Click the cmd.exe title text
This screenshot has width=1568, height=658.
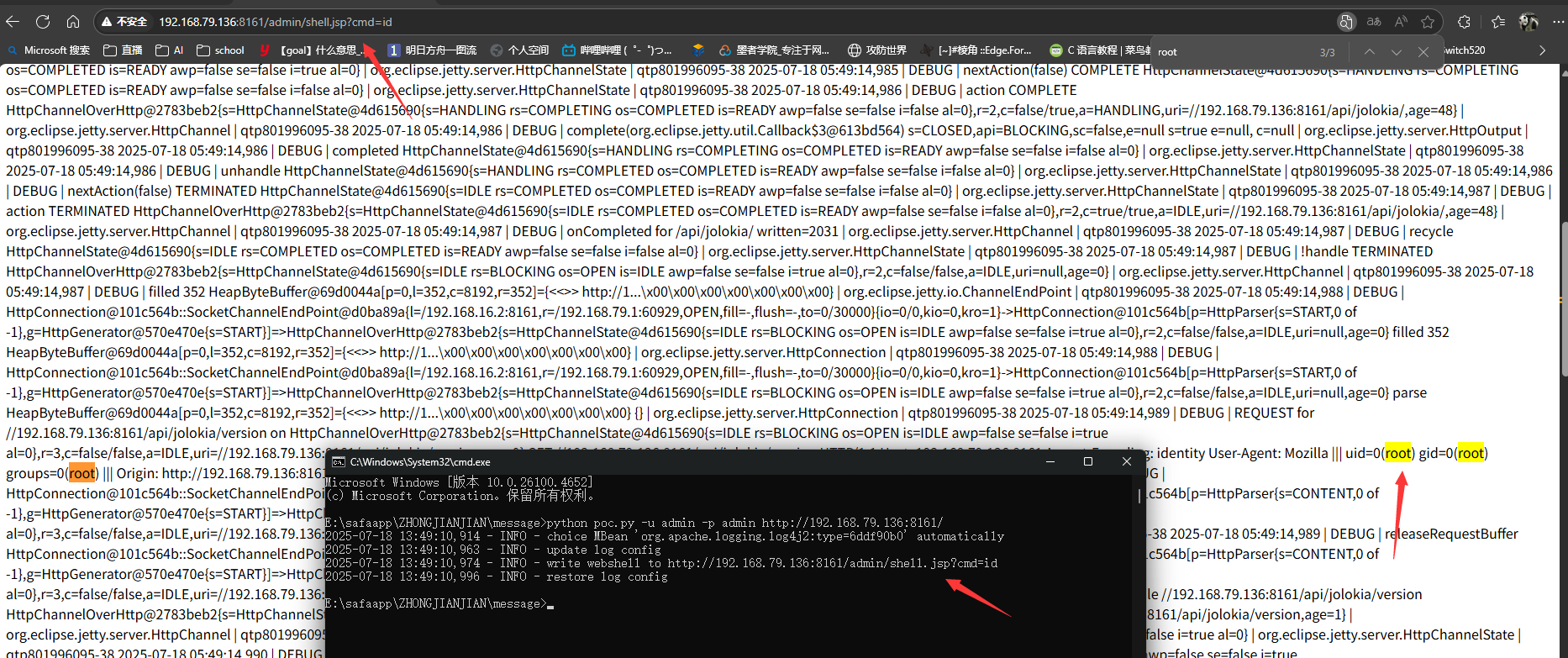420,462
